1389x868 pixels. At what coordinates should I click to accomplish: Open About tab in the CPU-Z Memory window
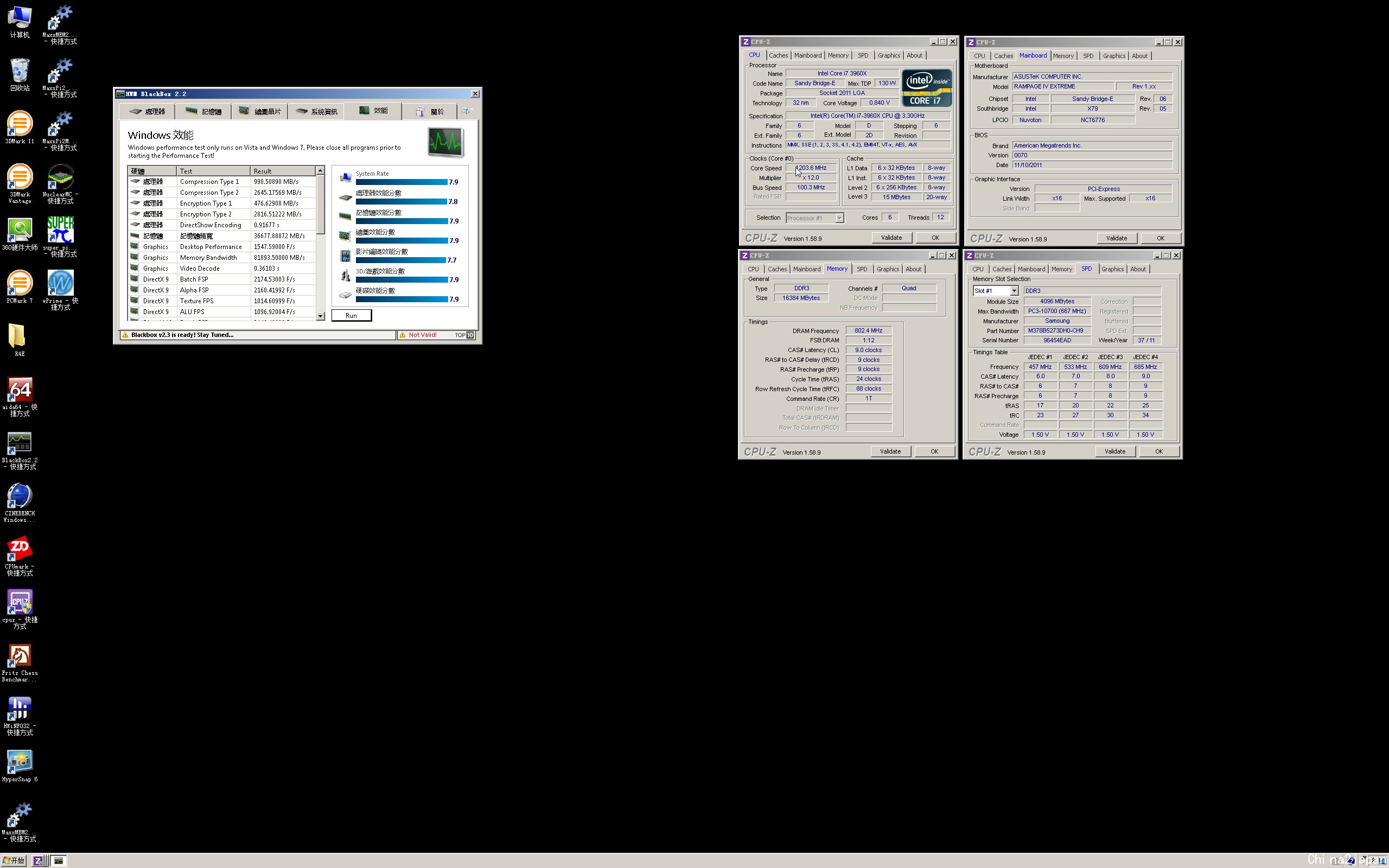coord(913,269)
